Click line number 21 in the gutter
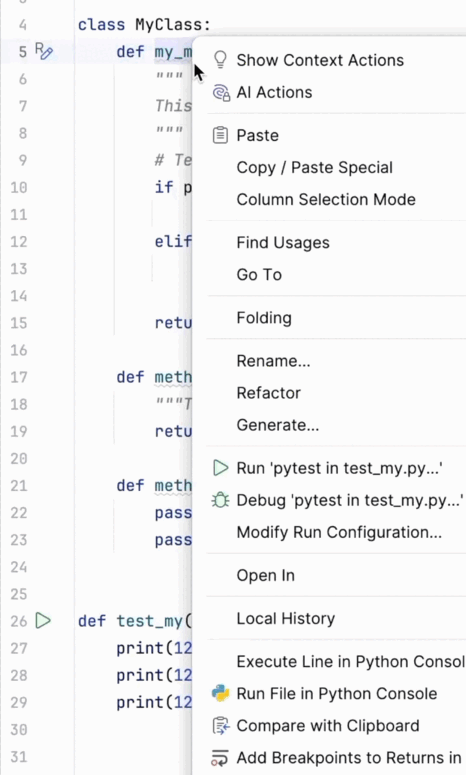Viewport: 466px width, 775px height. (19, 486)
